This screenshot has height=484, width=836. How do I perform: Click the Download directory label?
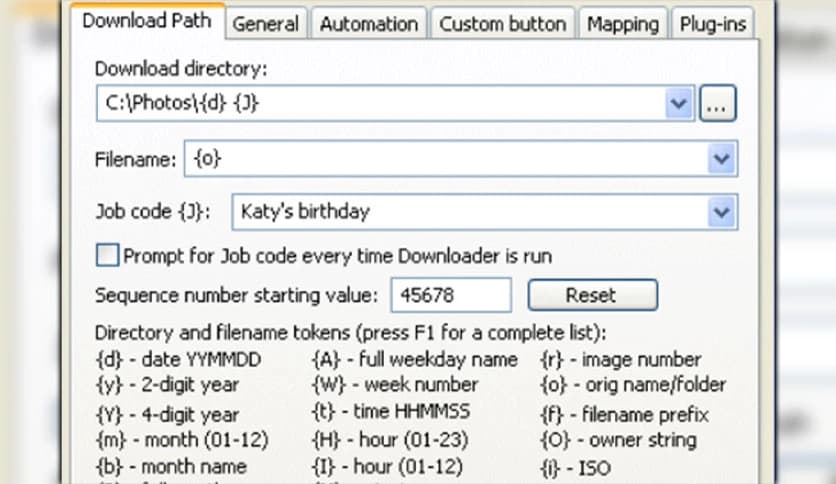[181, 69]
